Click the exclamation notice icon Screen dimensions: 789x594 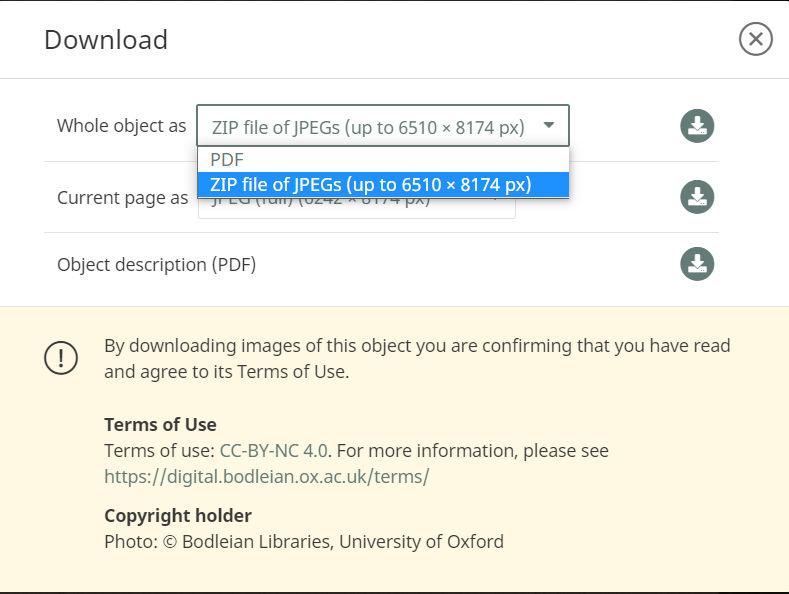(x=61, y=357)
